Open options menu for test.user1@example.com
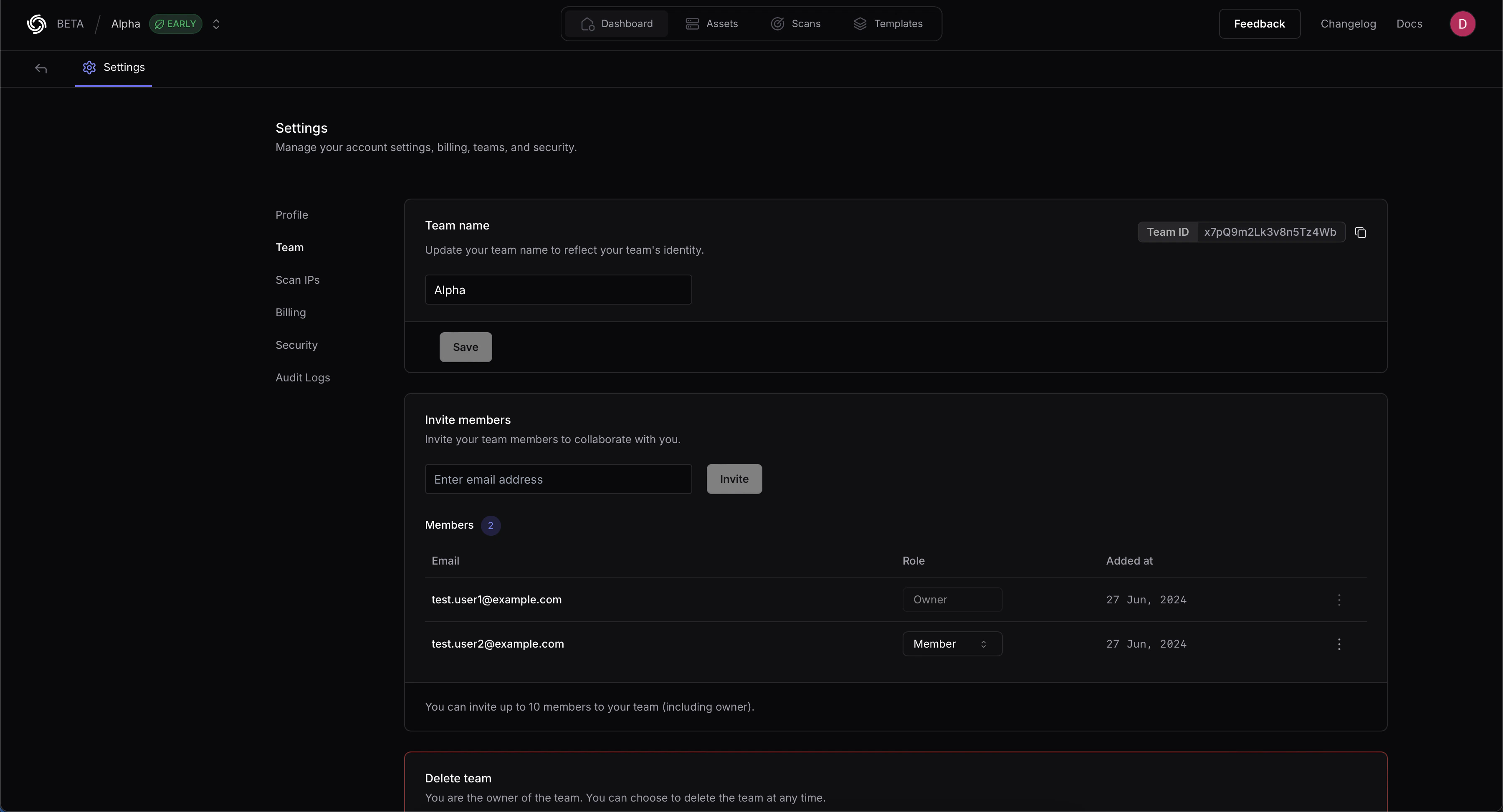The width and height of the screenshot is (1503, 812). [1339, 600]
